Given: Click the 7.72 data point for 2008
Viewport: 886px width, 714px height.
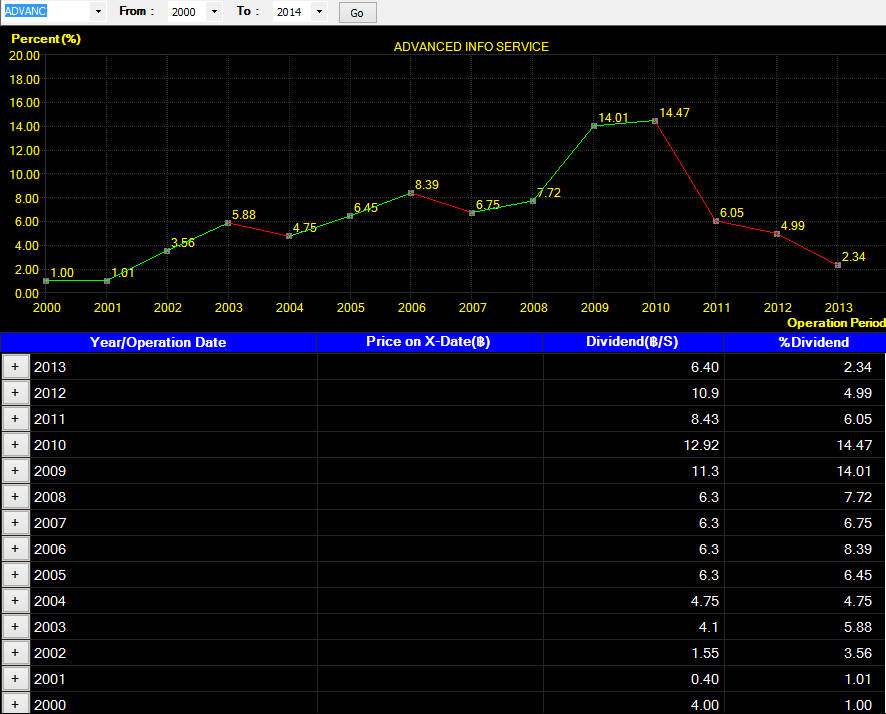Looking at the screenshot, I should [533, 201].
